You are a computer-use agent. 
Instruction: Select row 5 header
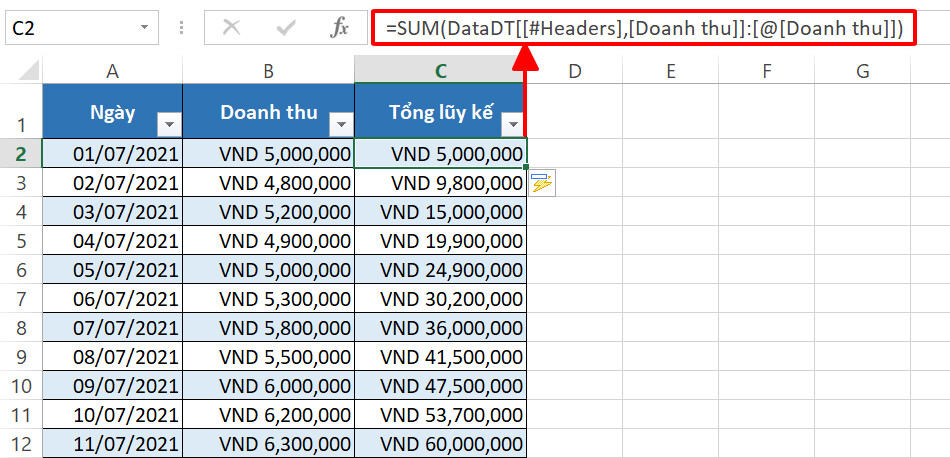21,241
